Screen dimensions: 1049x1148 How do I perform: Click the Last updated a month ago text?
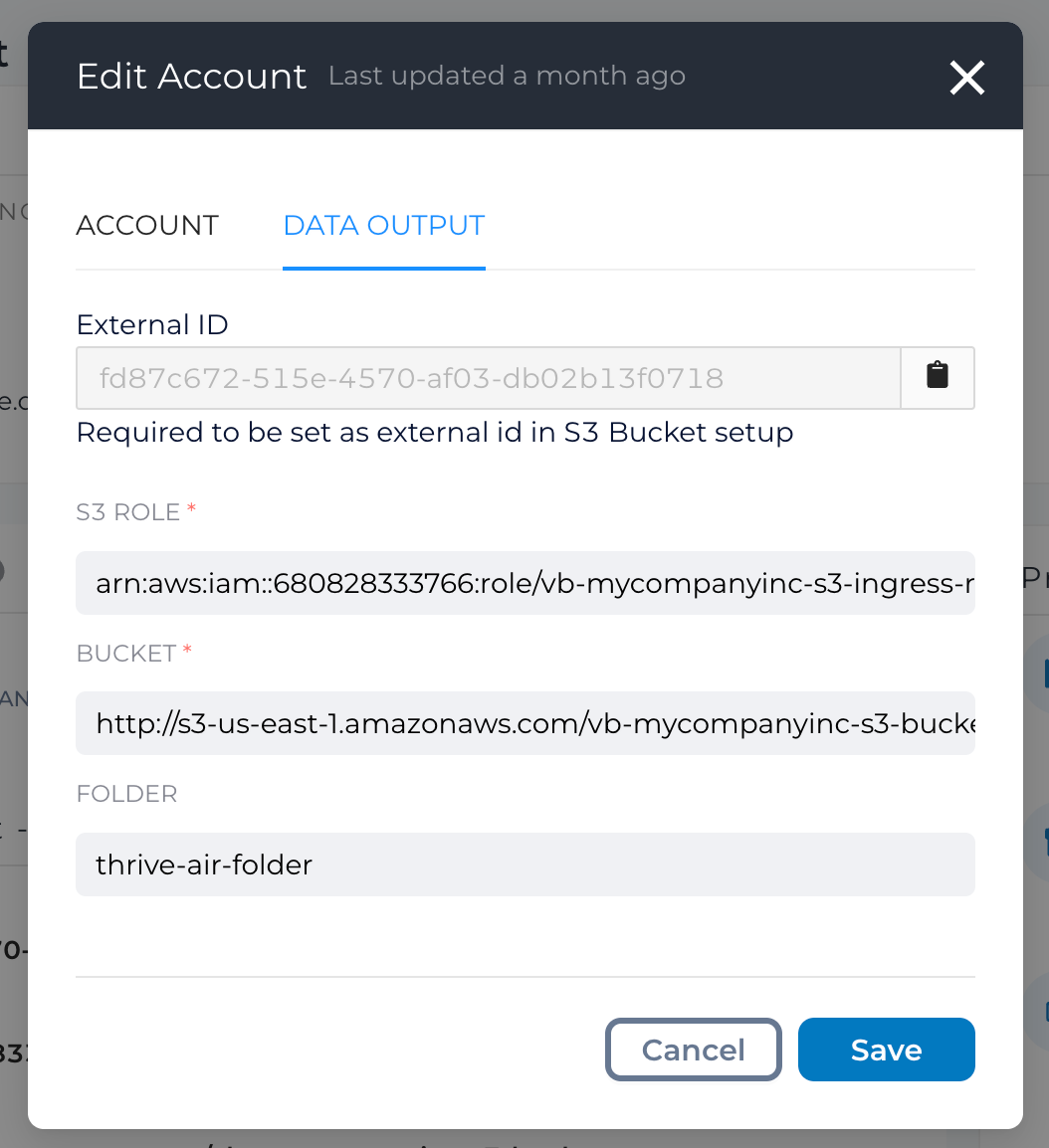click(x=507, y=76)
